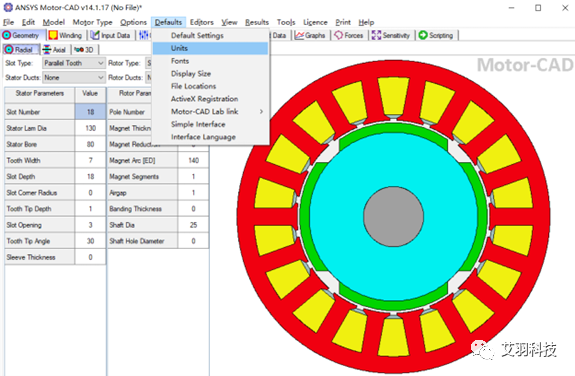The image size is (575, 376).
Task: Open the Forces tab
Action: click(349, 35)
